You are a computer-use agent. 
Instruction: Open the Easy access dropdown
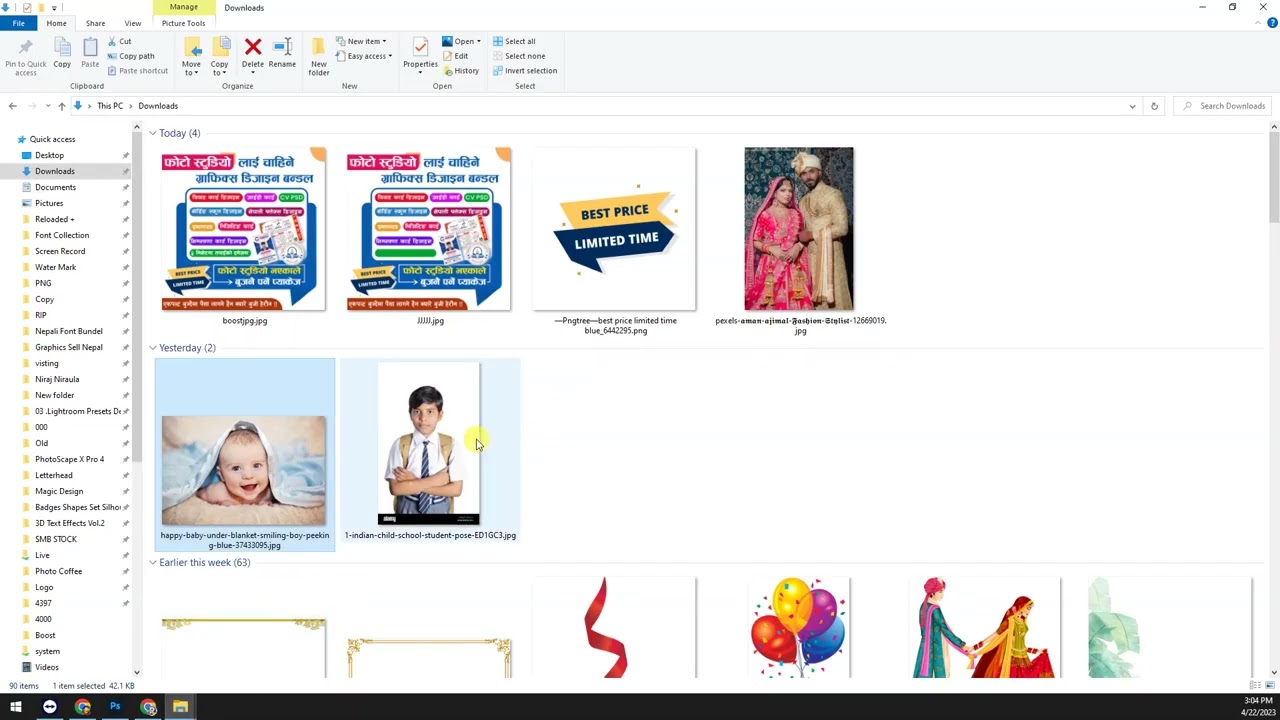point(364,56)
